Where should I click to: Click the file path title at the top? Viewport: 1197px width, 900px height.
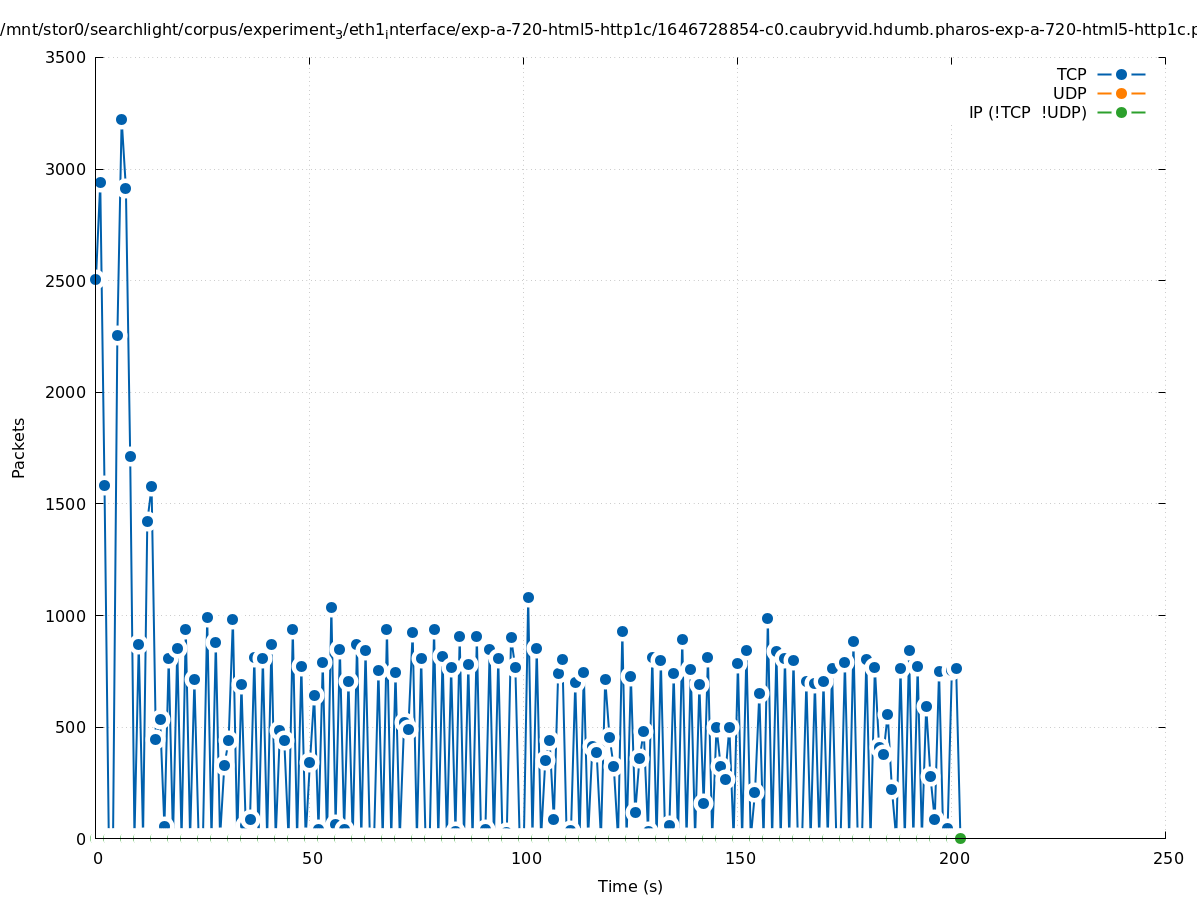pos(598,30)
